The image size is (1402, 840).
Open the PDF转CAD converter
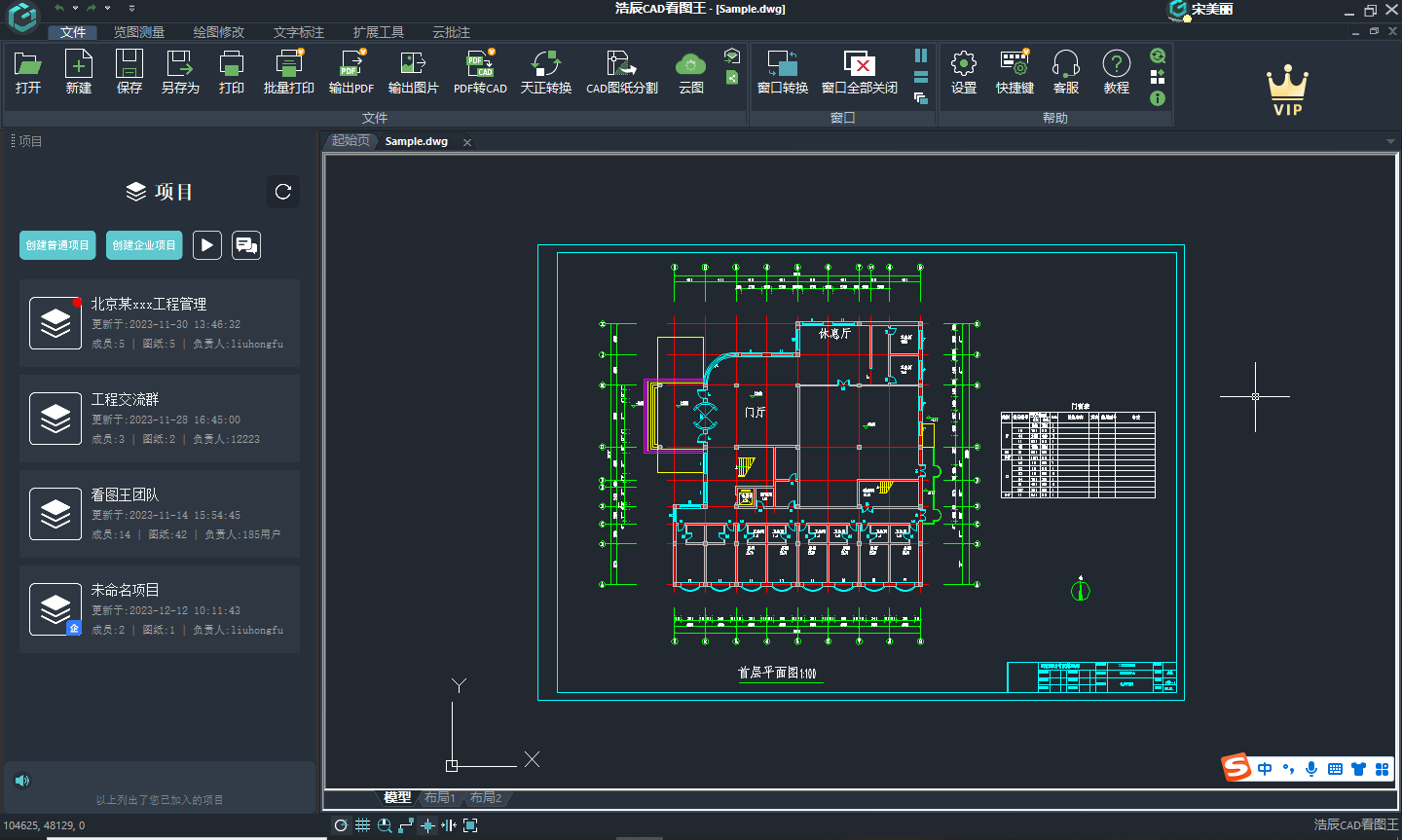coord(480,72)
